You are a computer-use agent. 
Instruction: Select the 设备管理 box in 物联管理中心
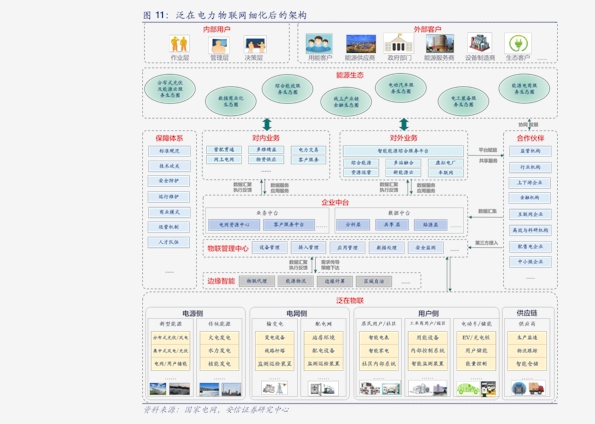[x=269, y=247]
